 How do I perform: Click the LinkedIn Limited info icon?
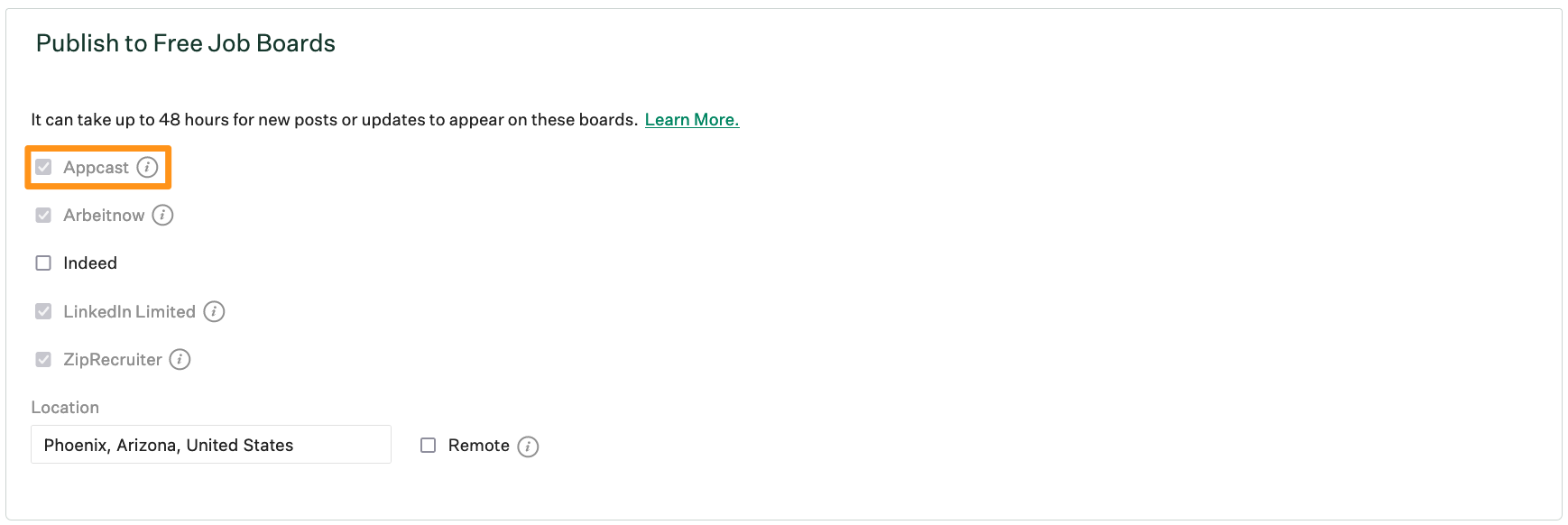pyautogui.click(x=214, y=311)
